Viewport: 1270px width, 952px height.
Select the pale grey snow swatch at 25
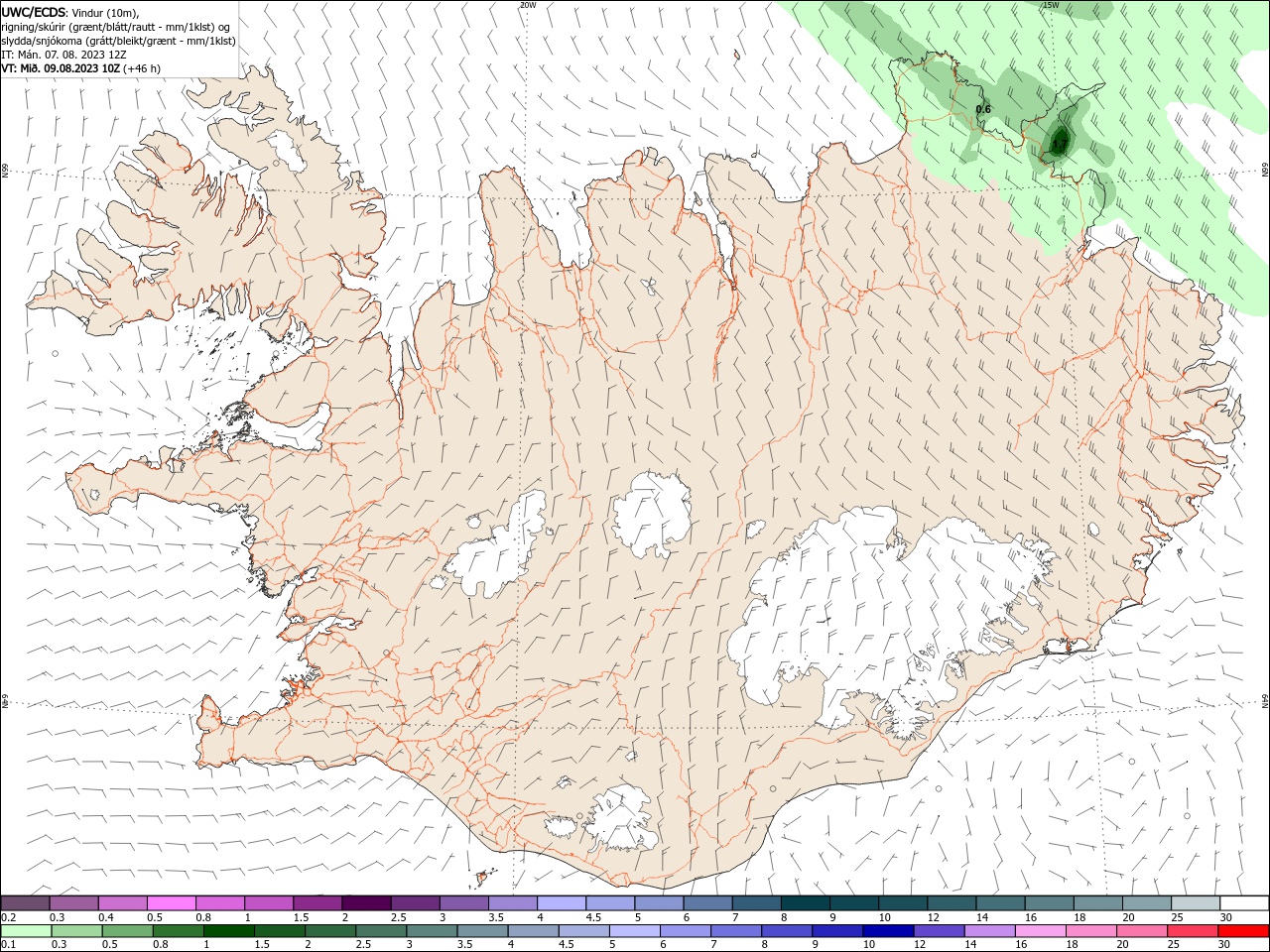1196,902
